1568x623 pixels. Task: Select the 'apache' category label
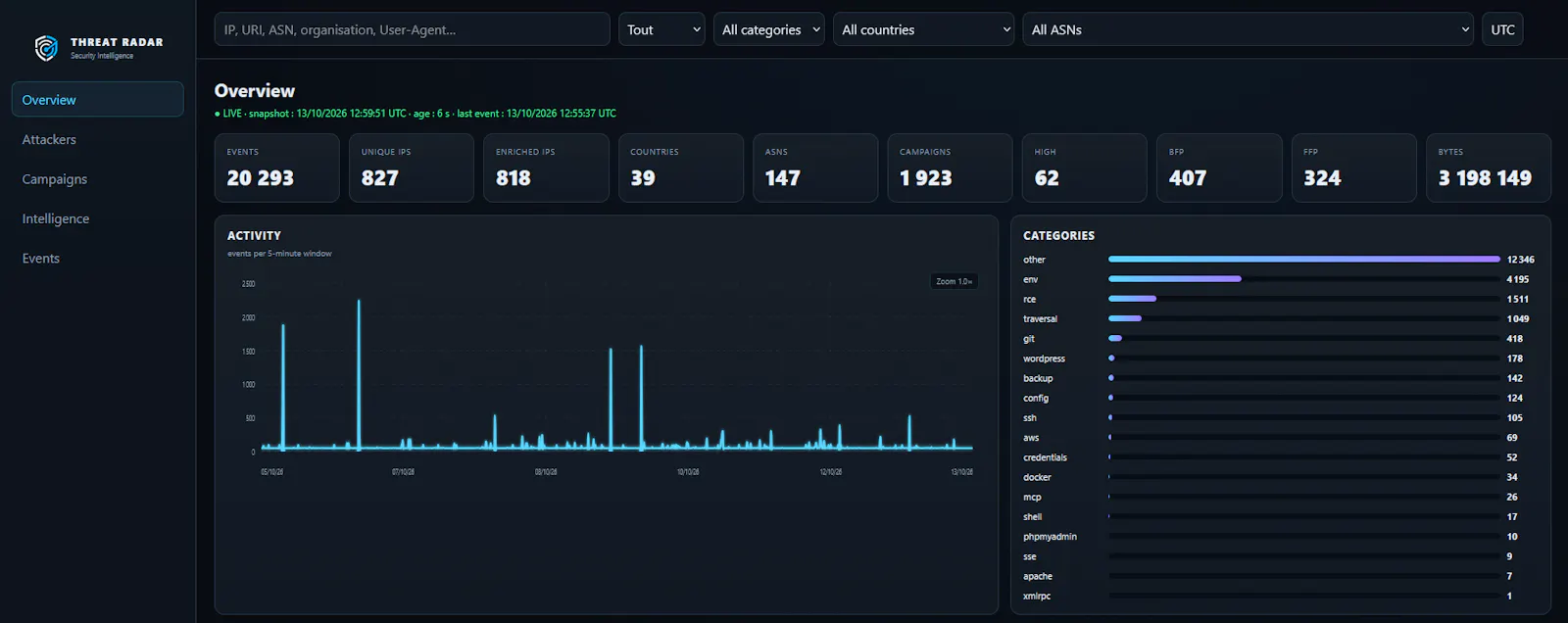click(x=1038, y=576)
